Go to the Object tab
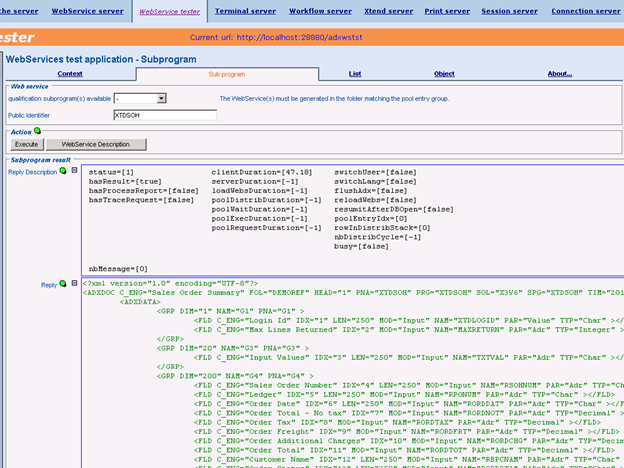This screenshot has width=624, height=468. tap(444, 74)
